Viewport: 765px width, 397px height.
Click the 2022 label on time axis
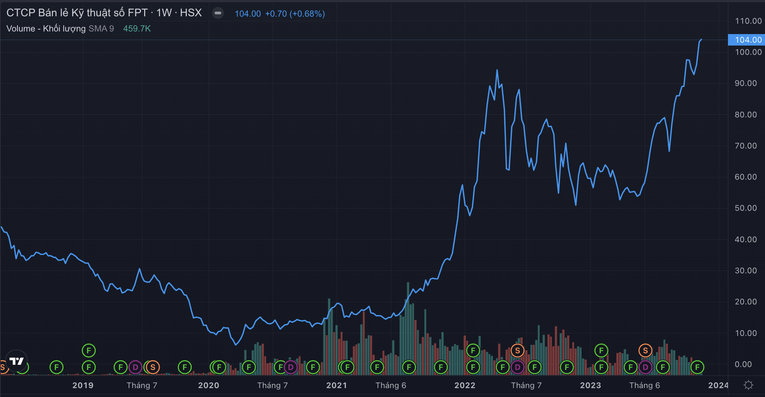coord(464,385)
